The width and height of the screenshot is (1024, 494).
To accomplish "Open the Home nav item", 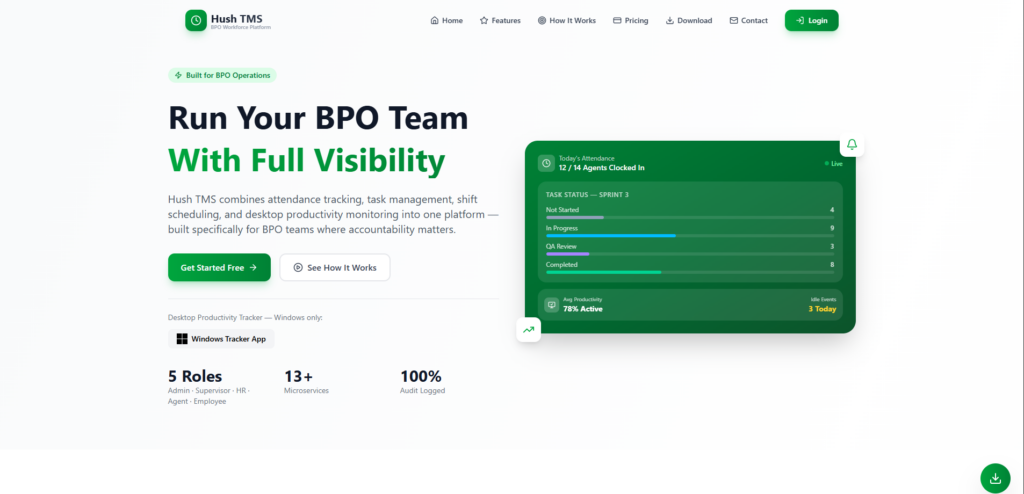I will (x=447, y=21).
